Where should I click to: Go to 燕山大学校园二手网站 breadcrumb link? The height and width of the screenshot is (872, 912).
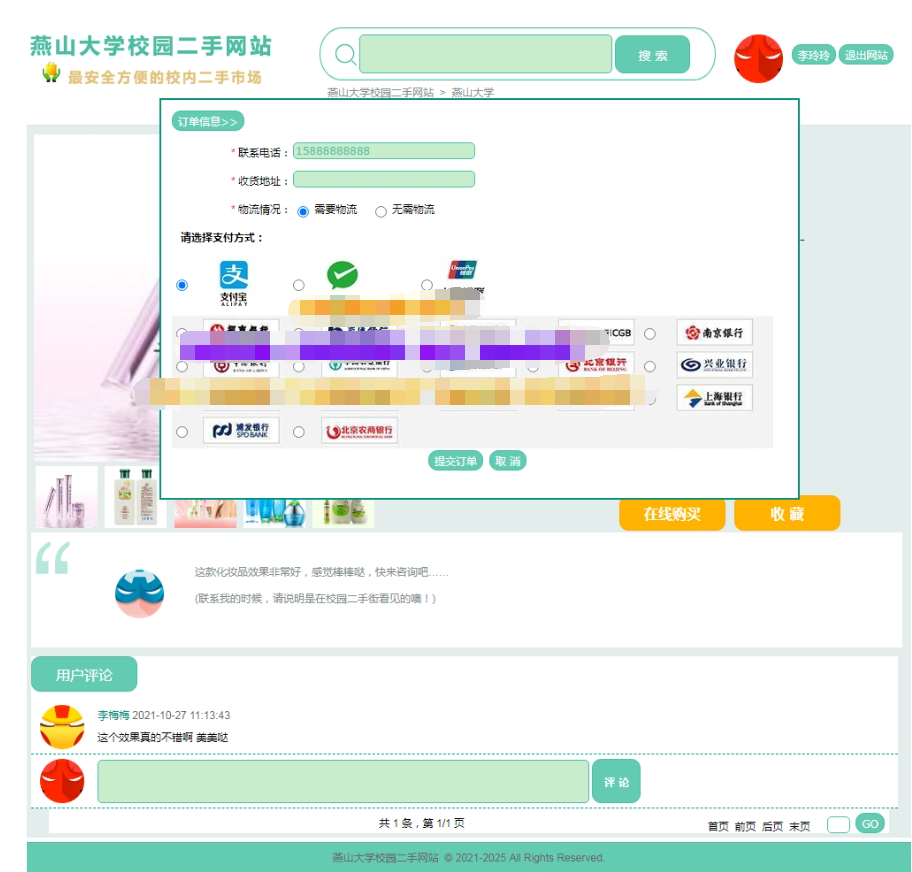[x=380, y=92]
